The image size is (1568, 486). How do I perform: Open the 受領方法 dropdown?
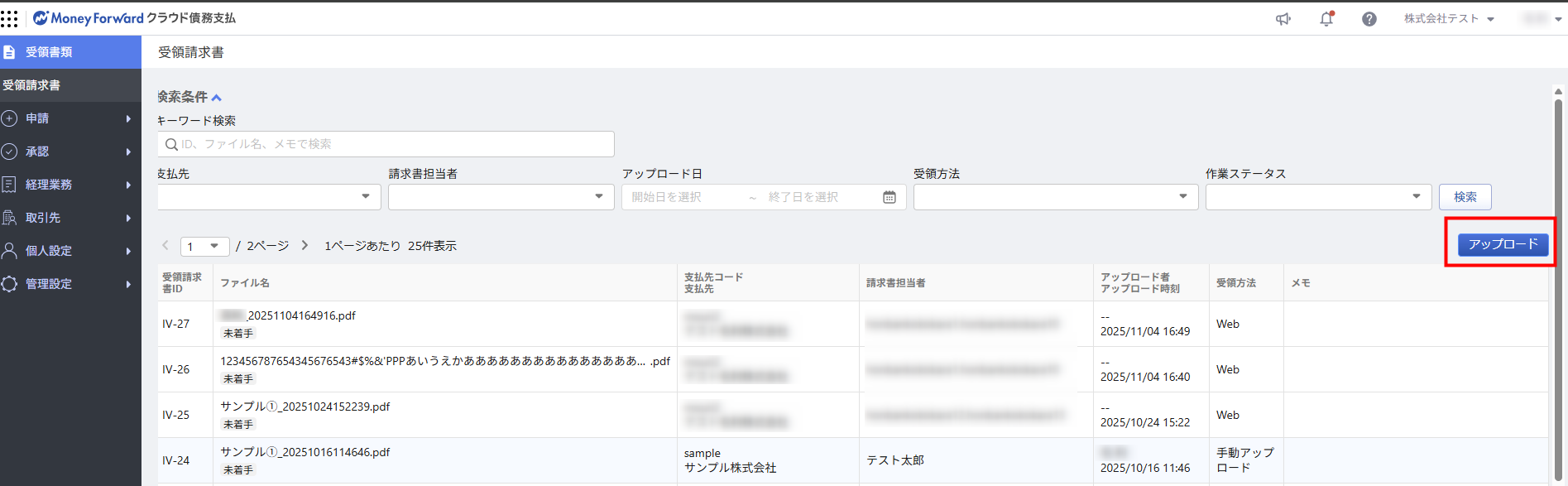pos(1055,197)
